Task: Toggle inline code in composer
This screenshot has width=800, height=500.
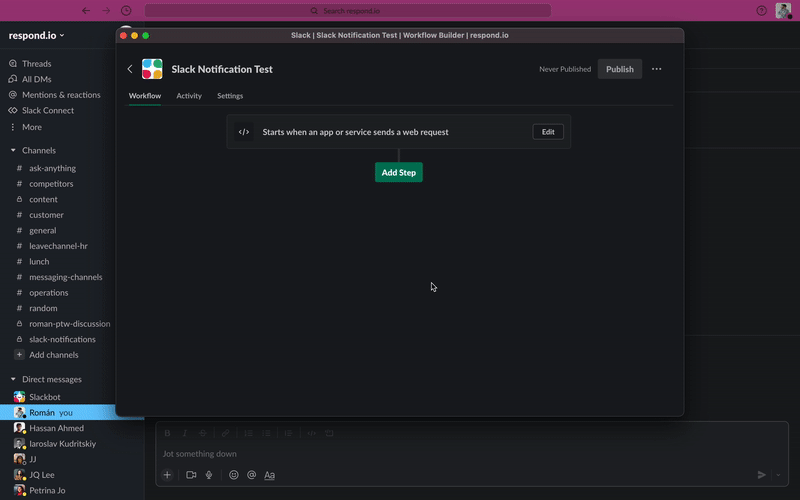Action: [x=312, y=433]
